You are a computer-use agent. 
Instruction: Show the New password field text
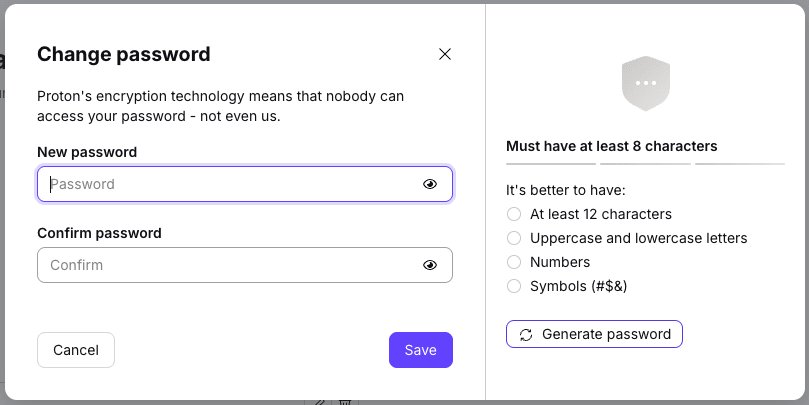(430, 184)
